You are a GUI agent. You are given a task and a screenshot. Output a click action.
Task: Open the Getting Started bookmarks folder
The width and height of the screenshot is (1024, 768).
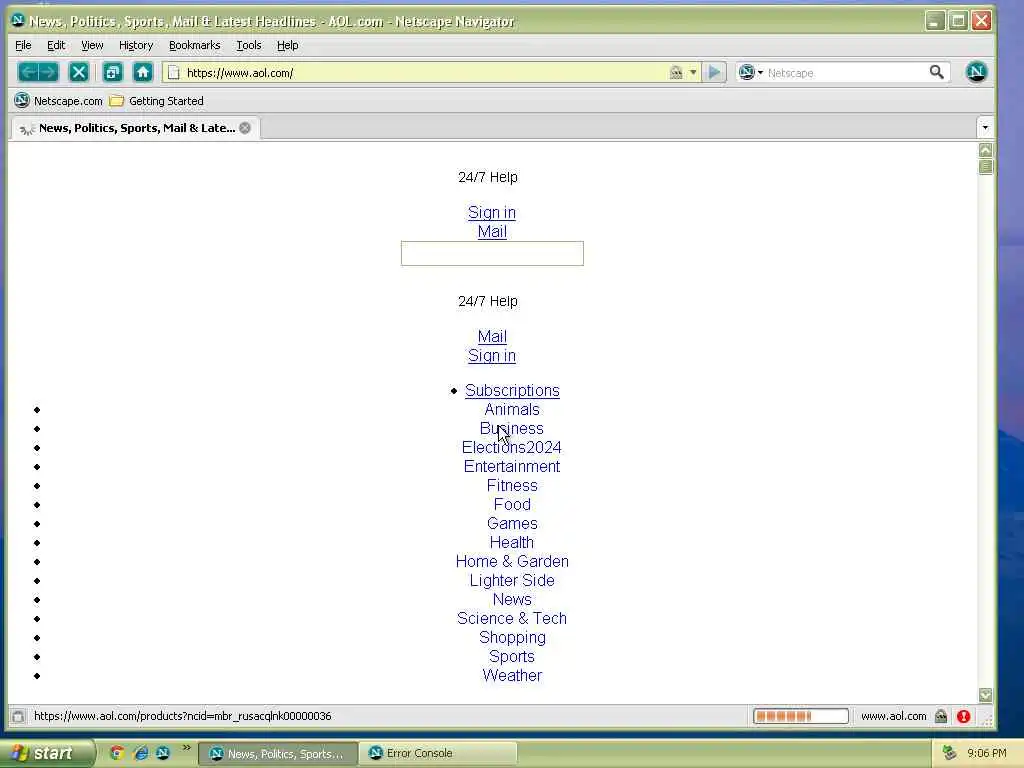coord(157,101)
